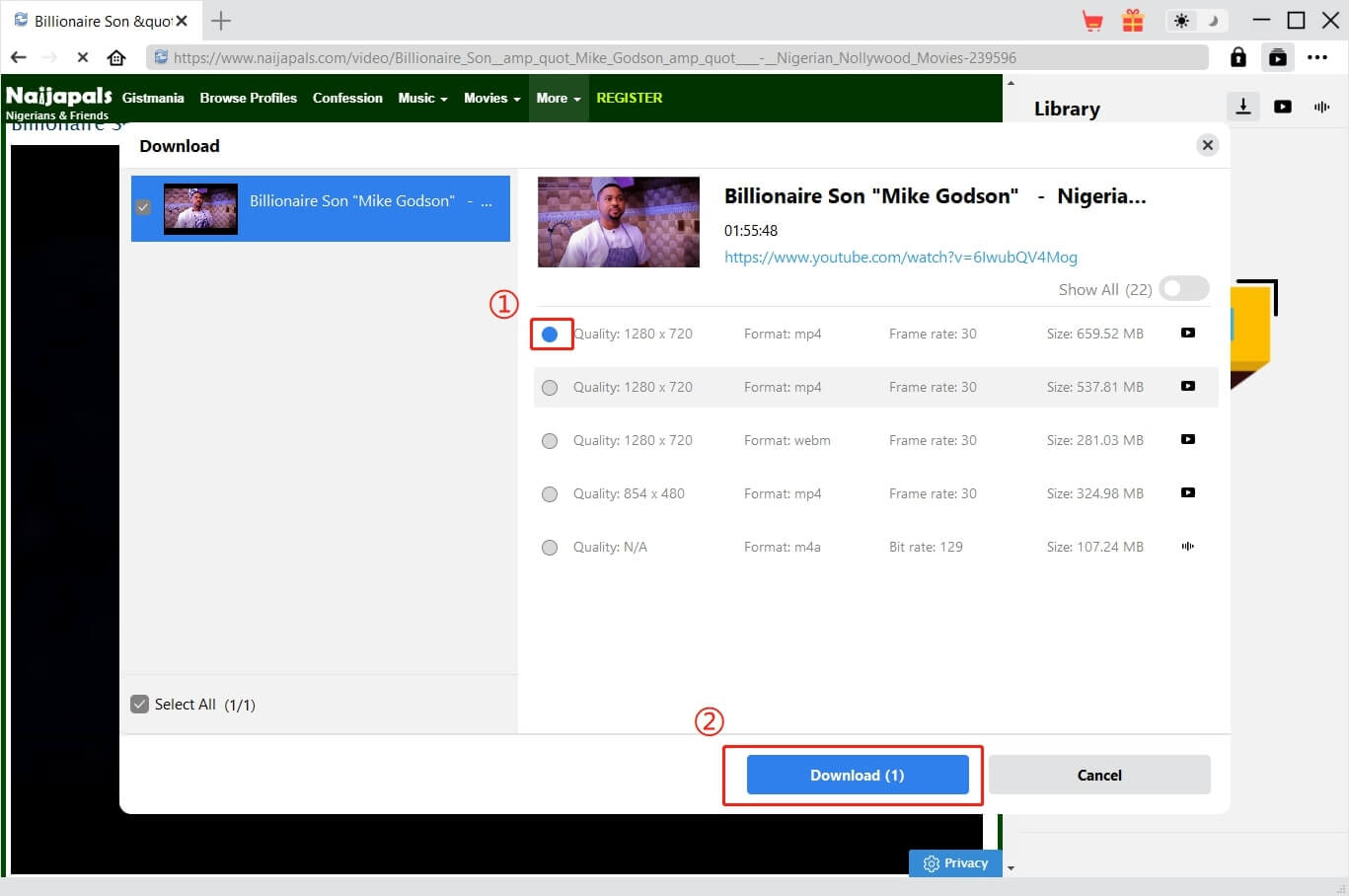Open the Library downloads icon
The image size is (1349, 896).
coord(1243,107)
